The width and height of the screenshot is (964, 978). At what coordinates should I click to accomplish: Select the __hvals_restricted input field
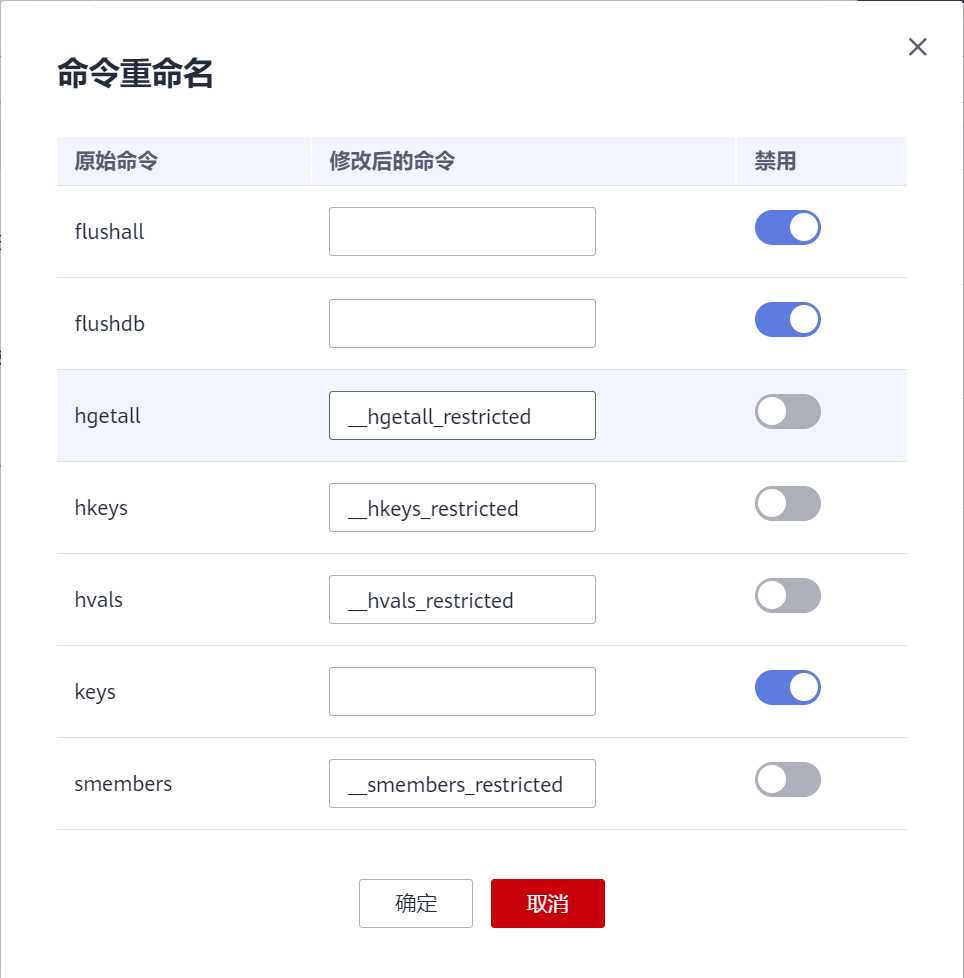point(462,599)
